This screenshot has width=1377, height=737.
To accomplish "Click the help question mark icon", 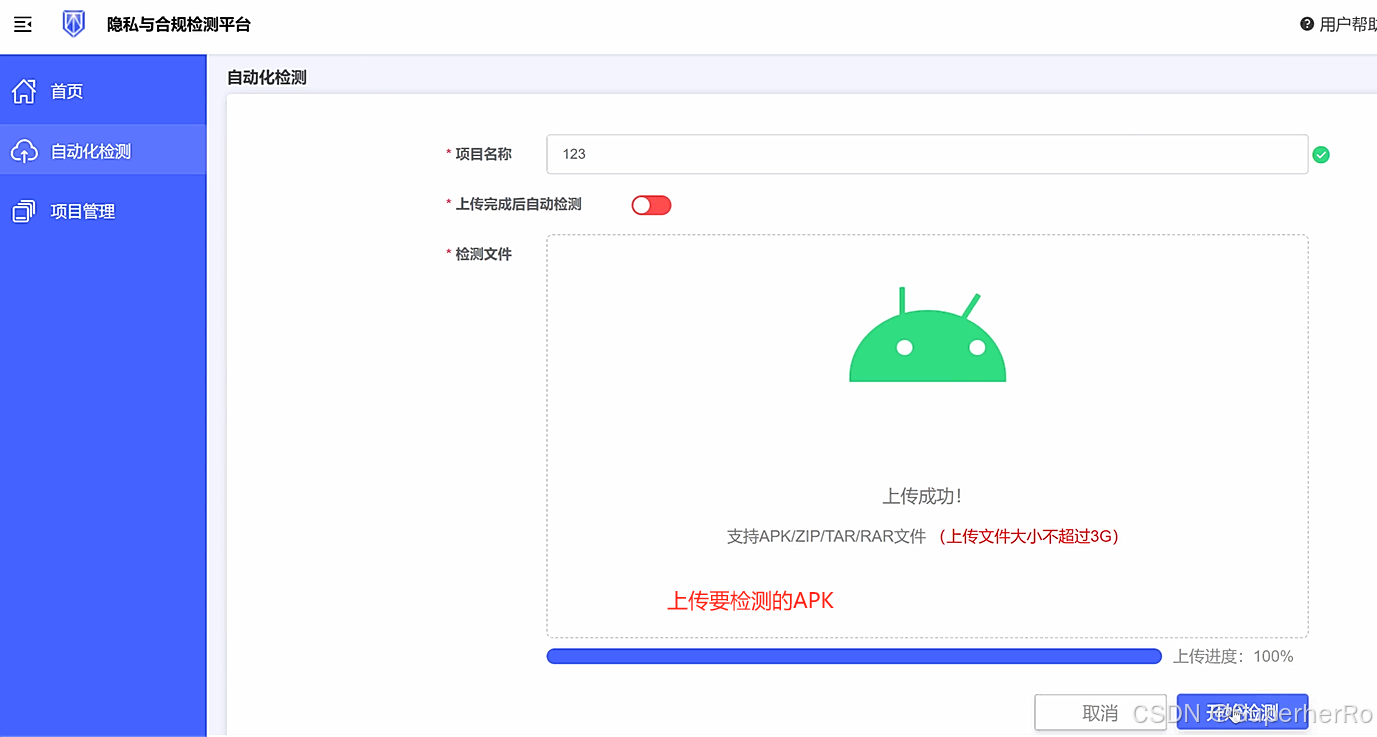I will [1307, 24].
